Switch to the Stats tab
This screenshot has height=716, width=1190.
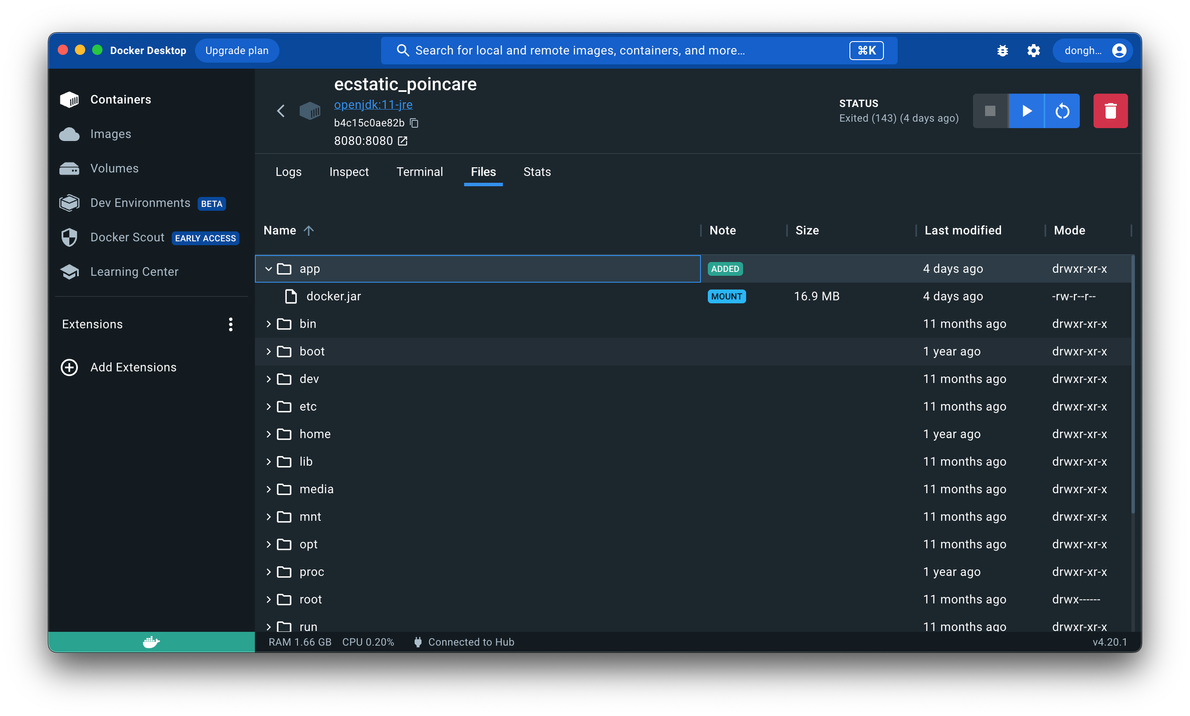pyautogui.click(x=537, y=172)
